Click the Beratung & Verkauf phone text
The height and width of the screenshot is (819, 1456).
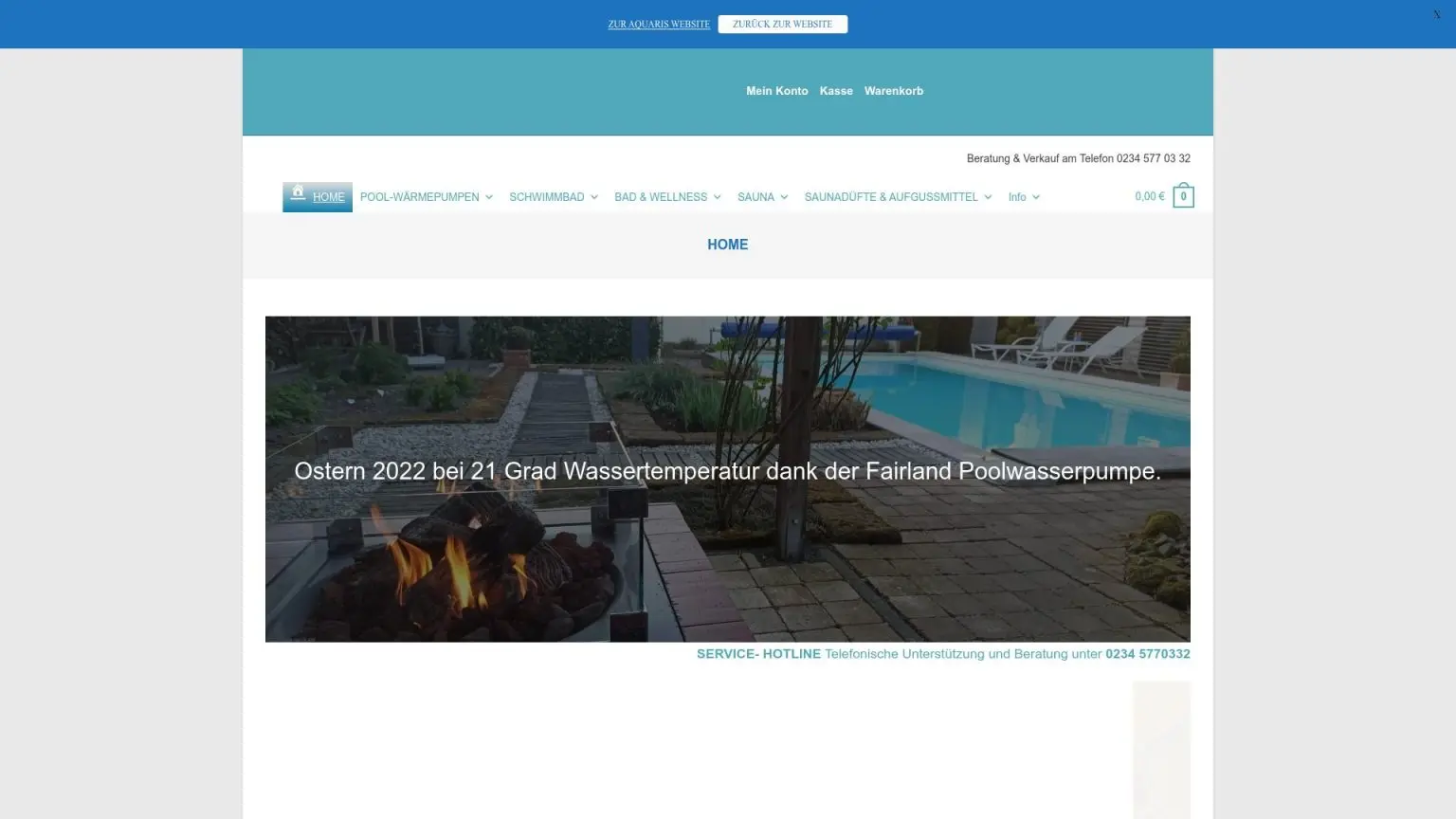[1078, 158]
